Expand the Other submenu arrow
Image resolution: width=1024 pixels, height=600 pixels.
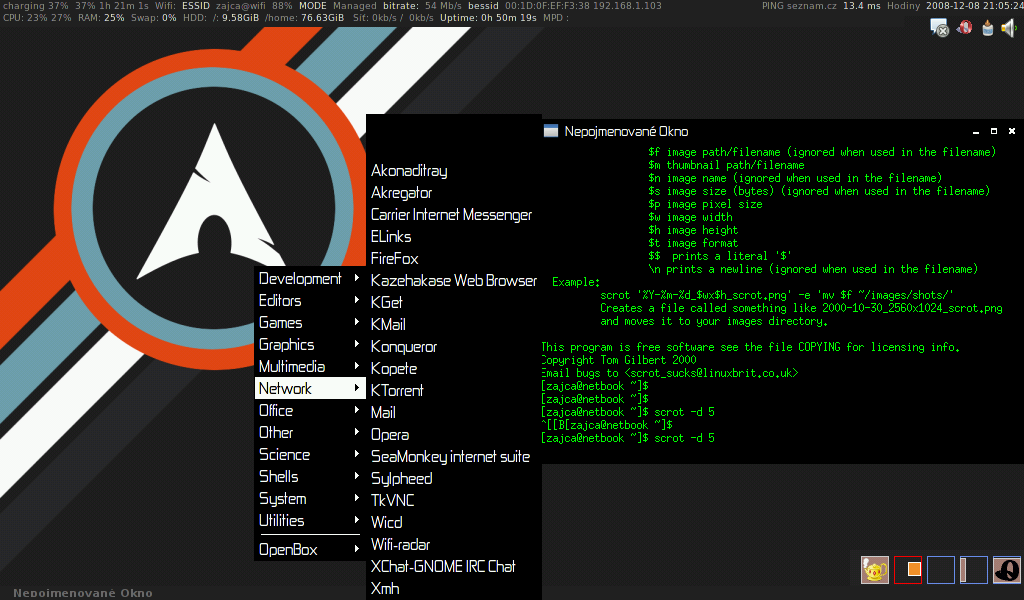coord(357,432)
